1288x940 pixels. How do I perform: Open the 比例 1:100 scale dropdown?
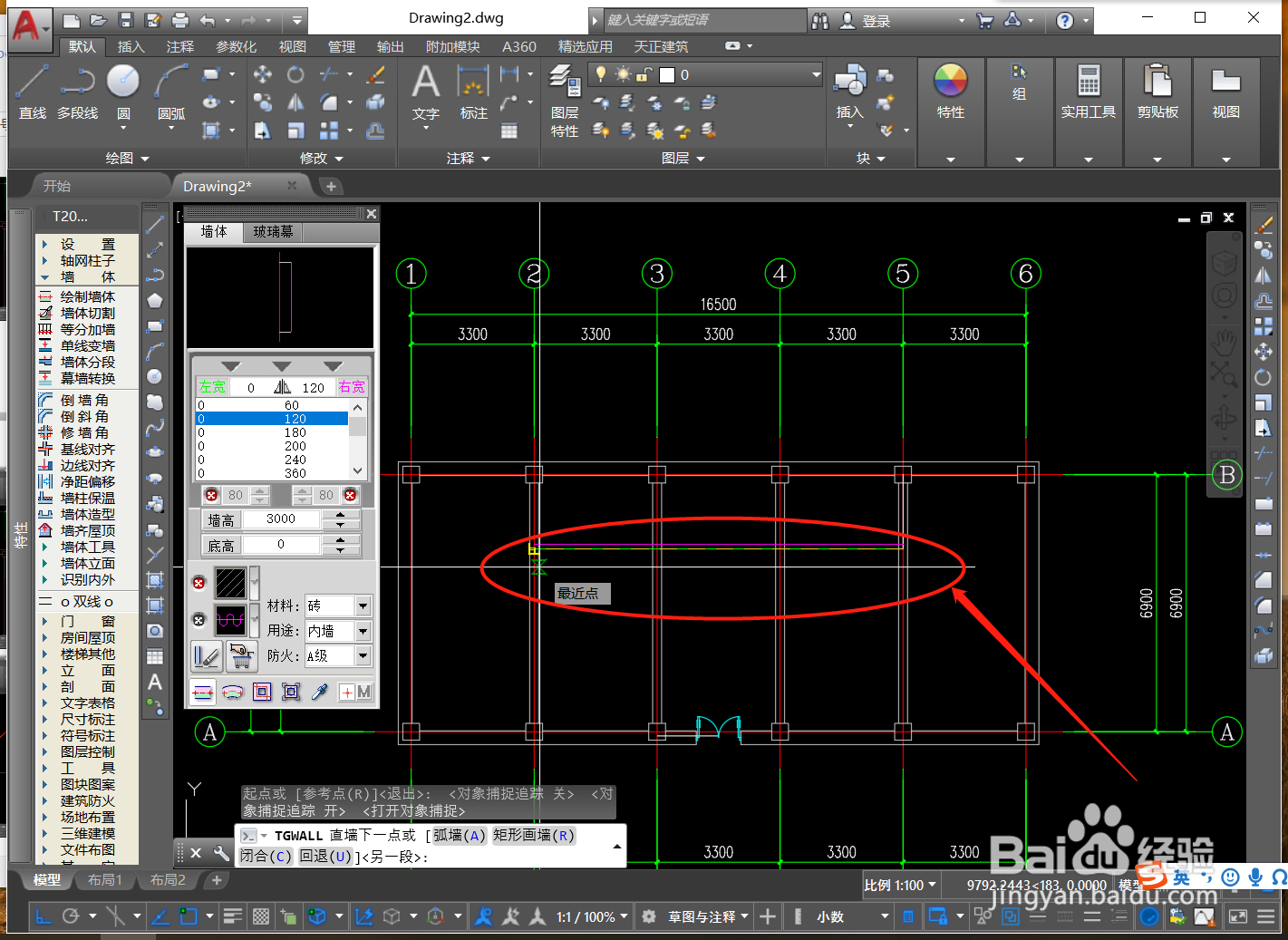(900, 885)
